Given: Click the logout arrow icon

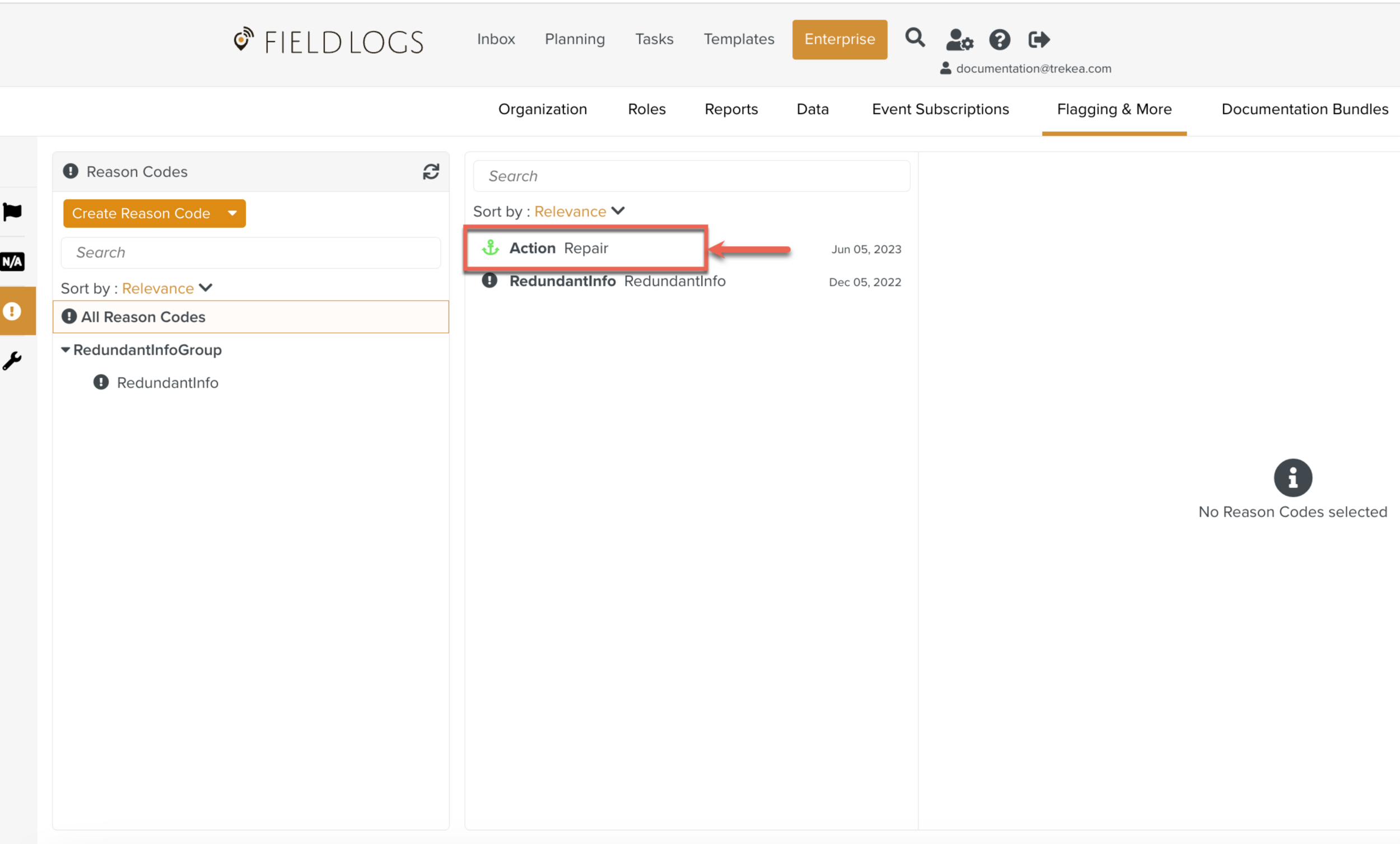Looking at the screenshot, I should [1039, 40].
